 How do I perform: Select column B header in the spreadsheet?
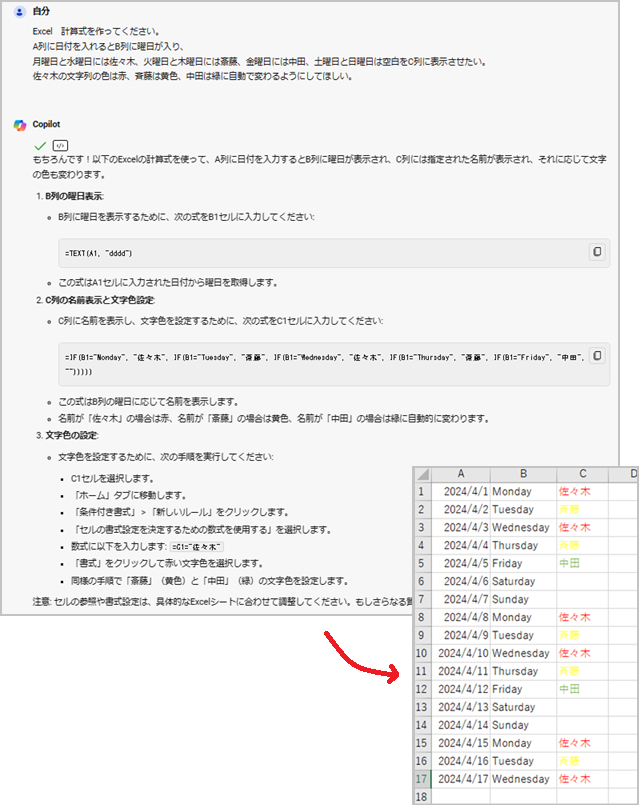523,474
